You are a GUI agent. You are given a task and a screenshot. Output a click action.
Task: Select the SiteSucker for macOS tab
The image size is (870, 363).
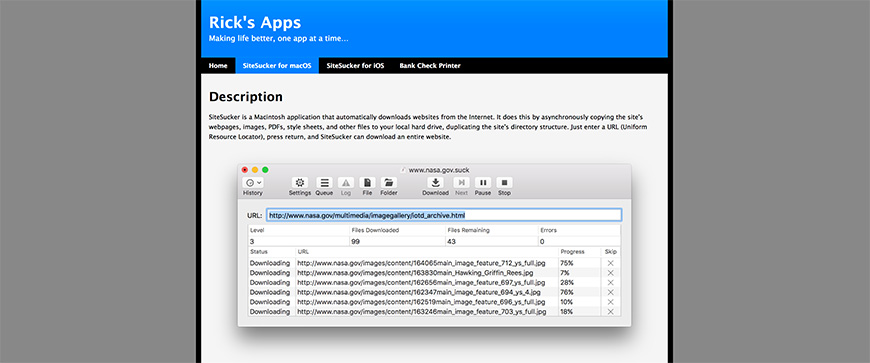(277, 65)
